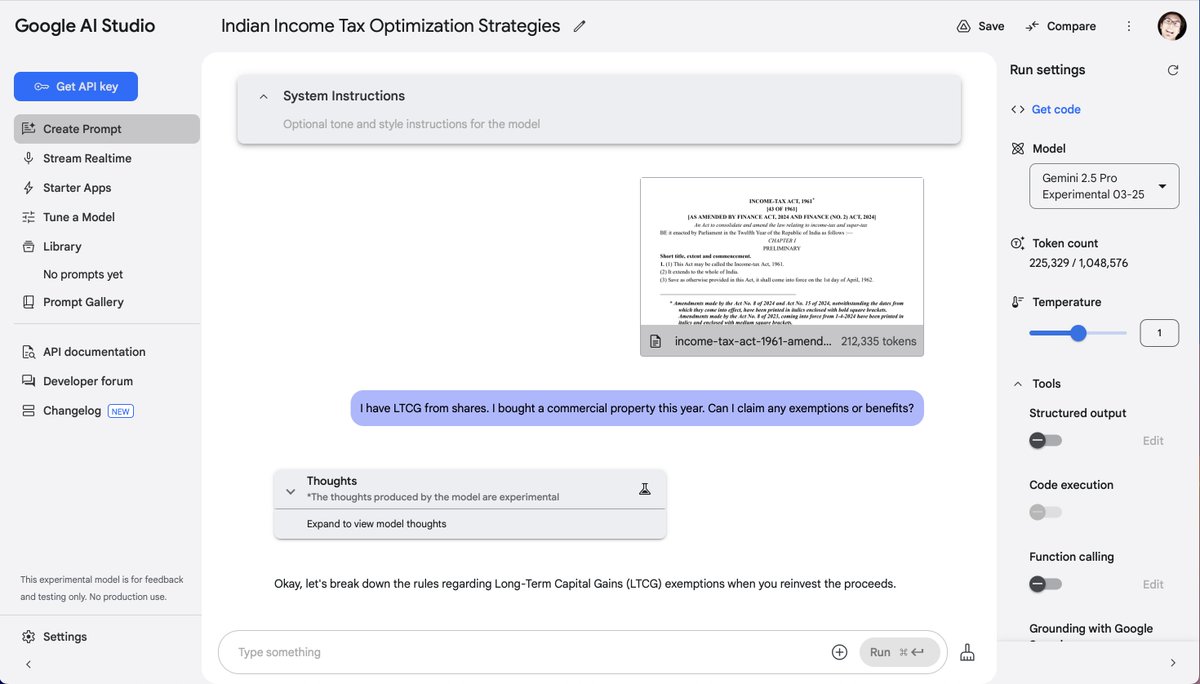Click the Developer forum chat icon
Image resolution: width=1200 pixels, height=684 pixels.
[x=29, y=381]
